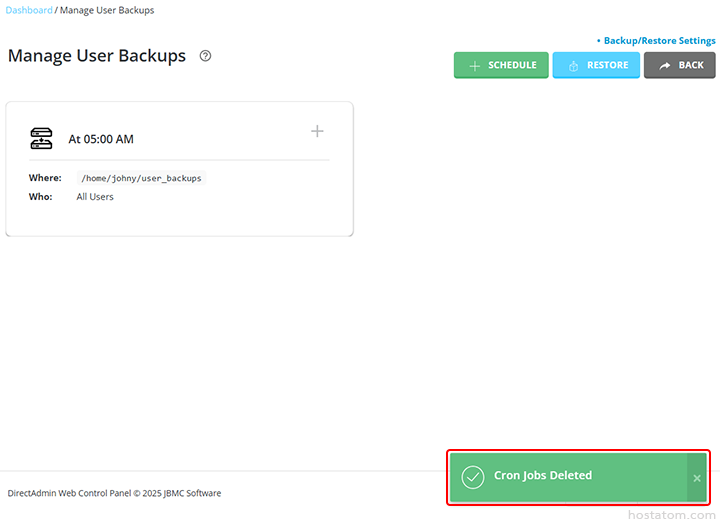Open the Dashboard breadcrumb link
720x523 pixels.
[x=29, y=10]
